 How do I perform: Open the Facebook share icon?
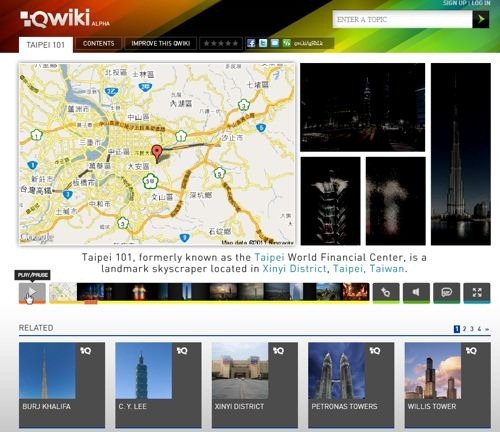tap(251, 43)
